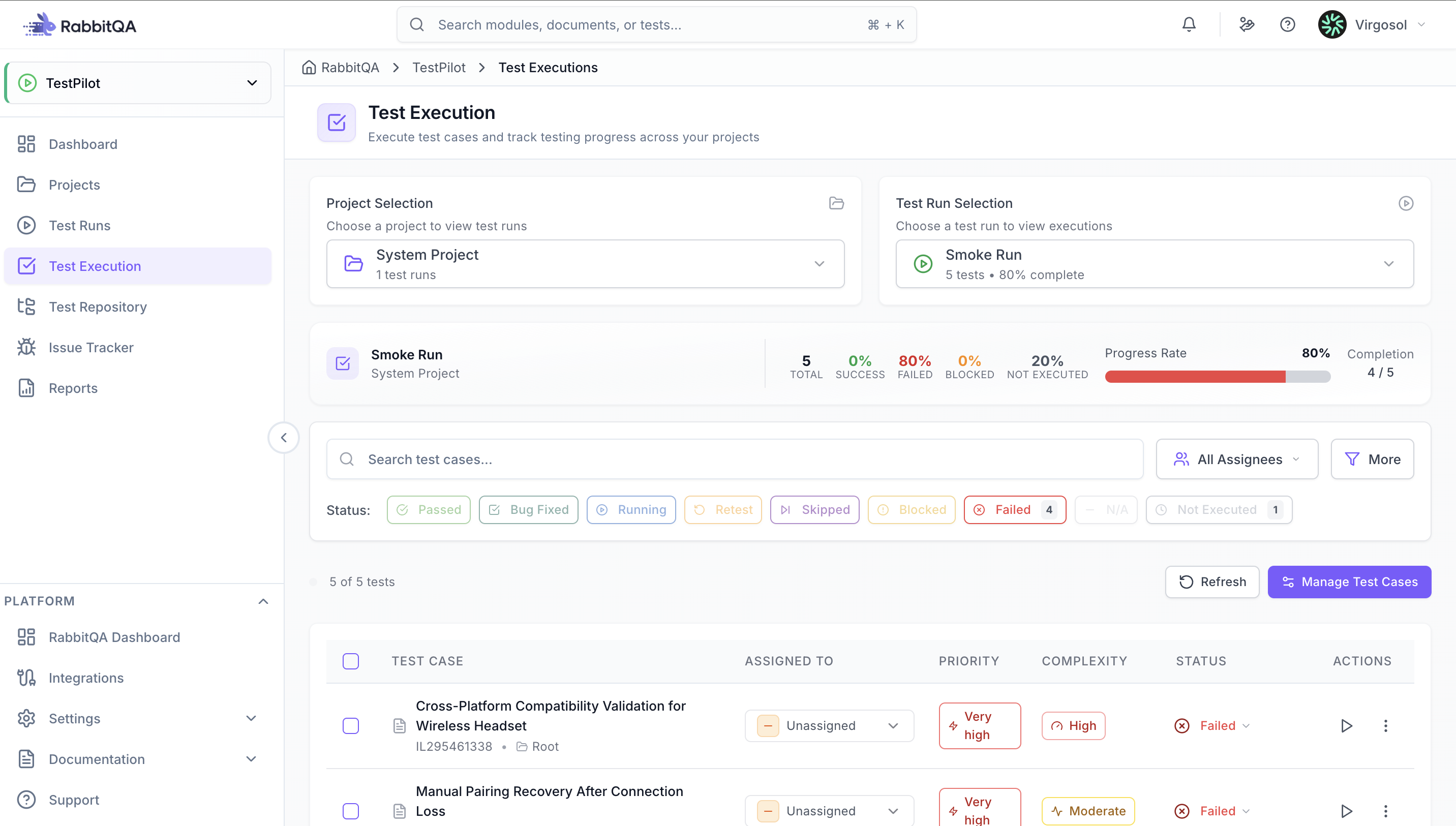Screen dimensions: 1456x826
Task: Open the theme switcher icon beside the bell
Action: pos(1246,24)
